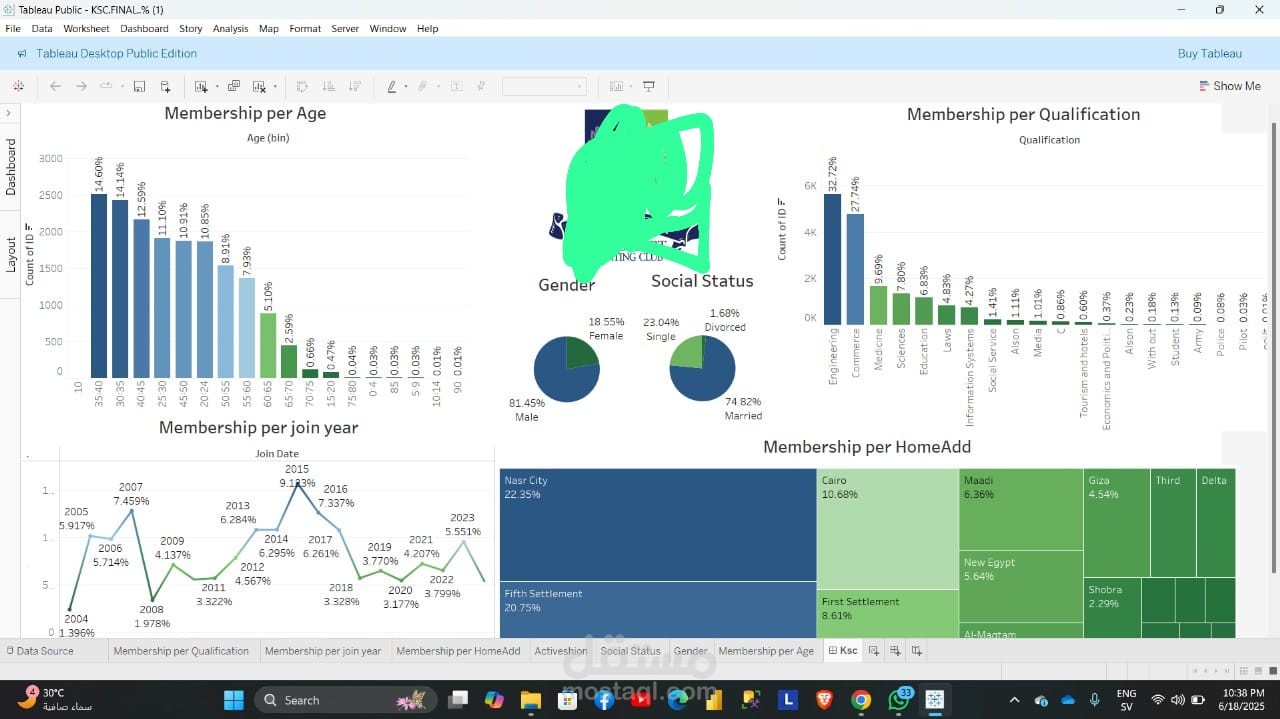The width and height of the screenshot is (1280, 719).
Task: Open the Server menu
Action: pyautogui.click(x=345, y=29)
